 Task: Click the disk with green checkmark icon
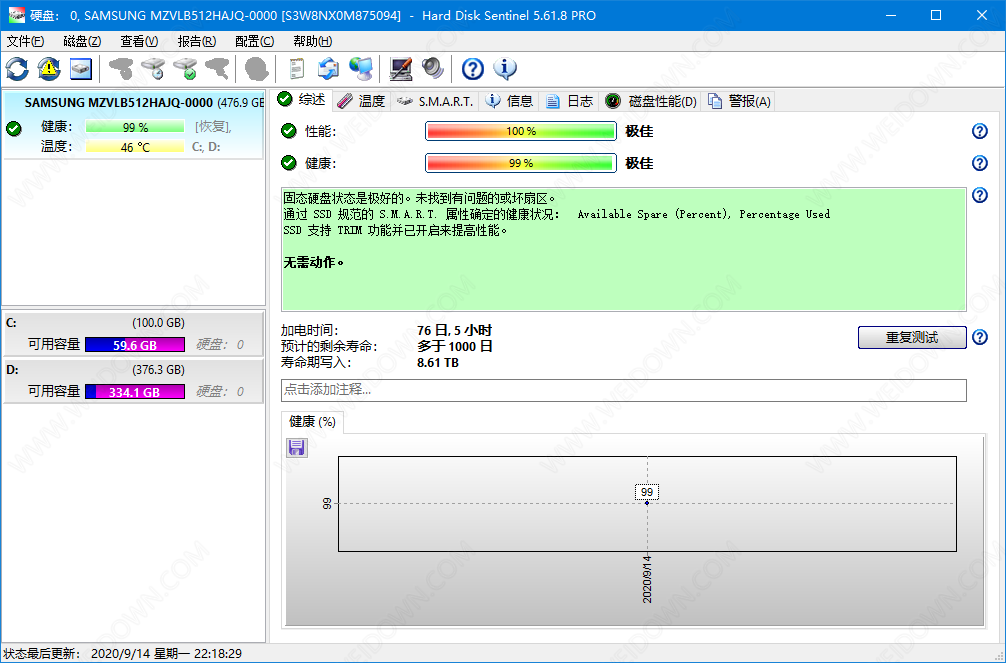(185, 69)
